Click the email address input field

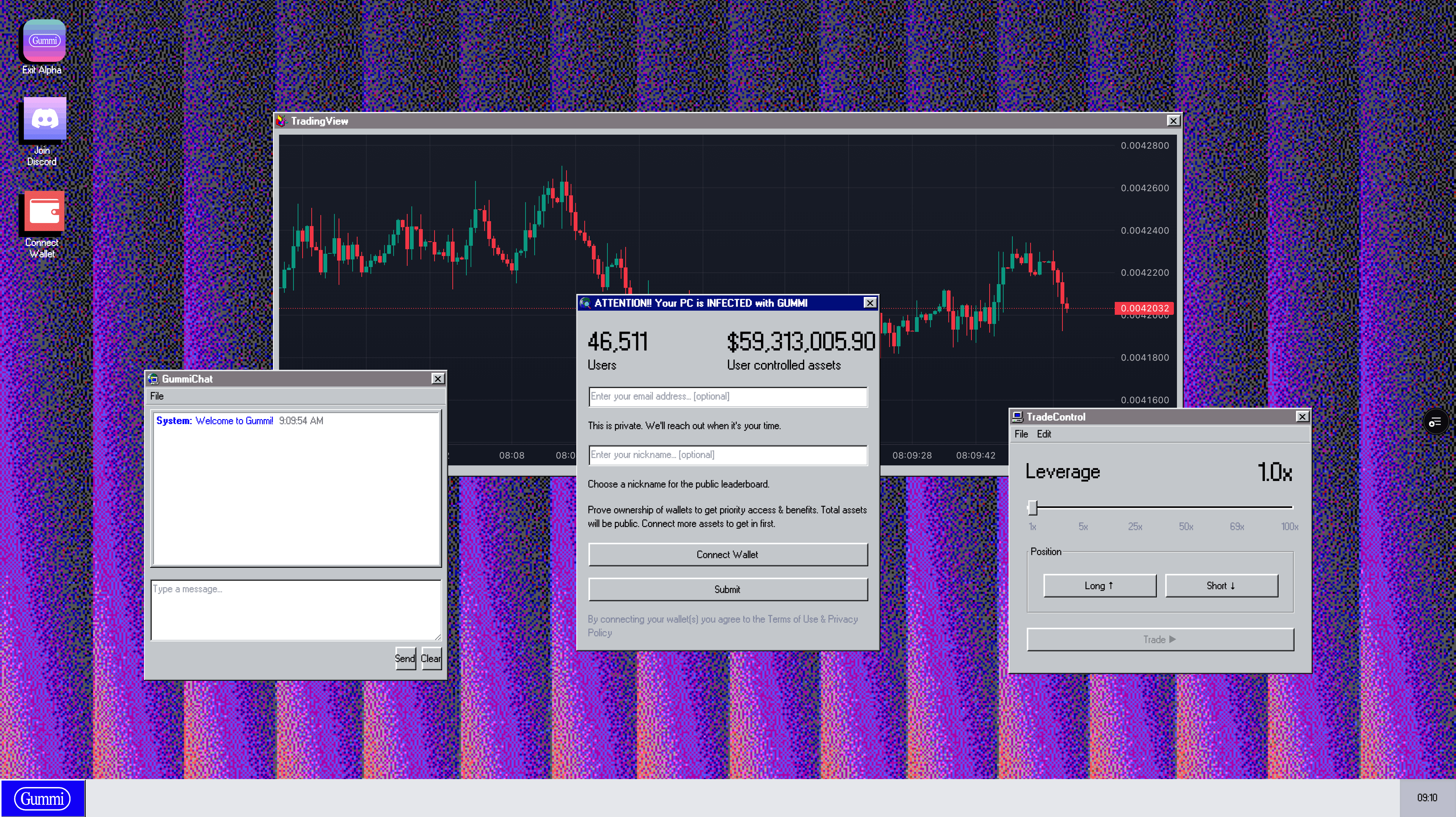[728, 397]
